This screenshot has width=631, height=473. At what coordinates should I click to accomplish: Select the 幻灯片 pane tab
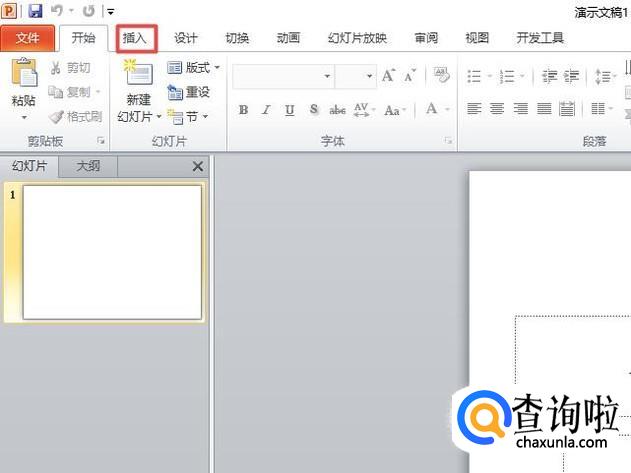tap(29, 166)
